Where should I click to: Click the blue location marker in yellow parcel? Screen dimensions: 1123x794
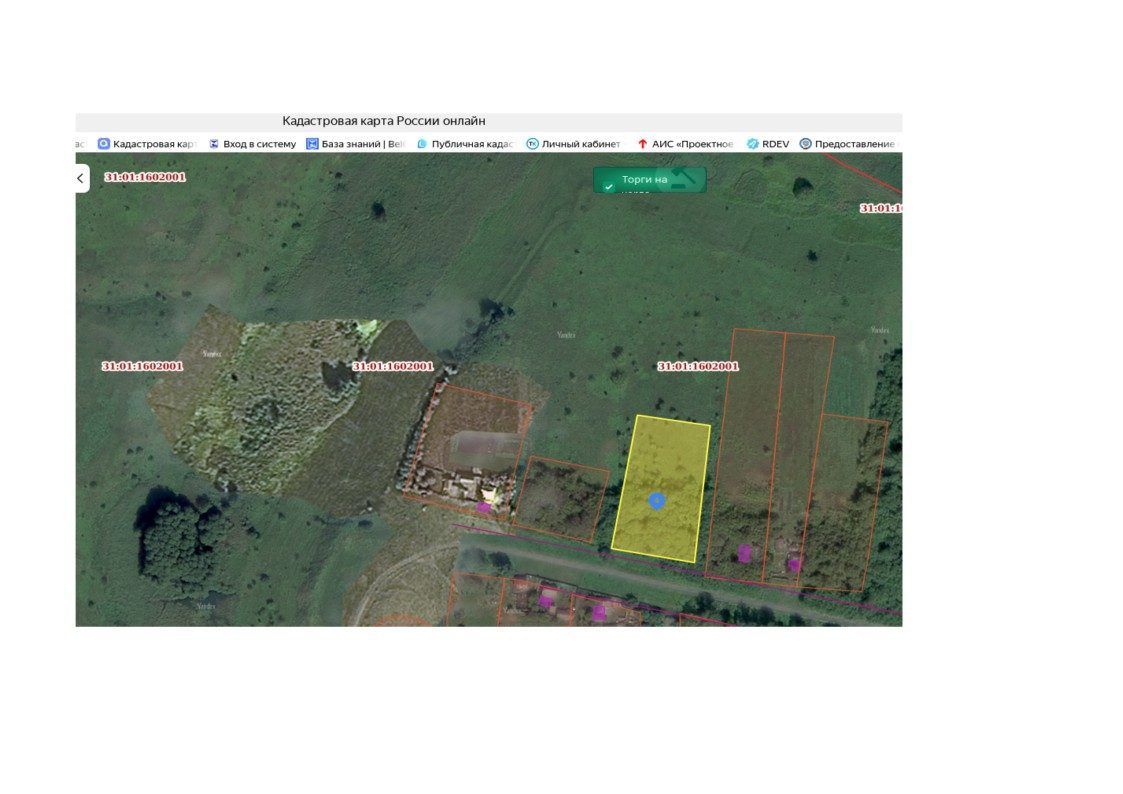tap(657, 500)
